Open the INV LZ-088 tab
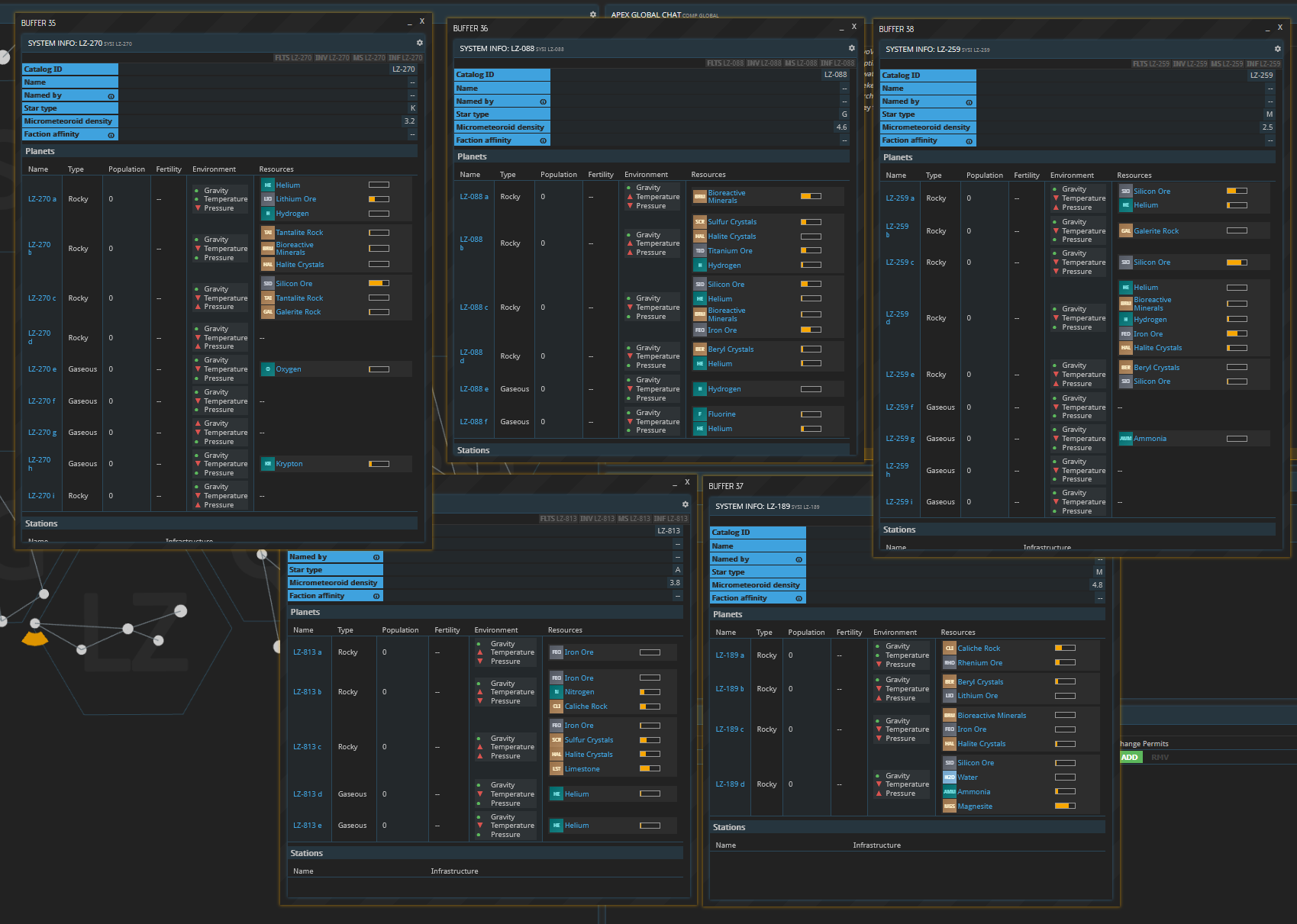This screenshot has width=1297, height=924. (x=763, y=63)
